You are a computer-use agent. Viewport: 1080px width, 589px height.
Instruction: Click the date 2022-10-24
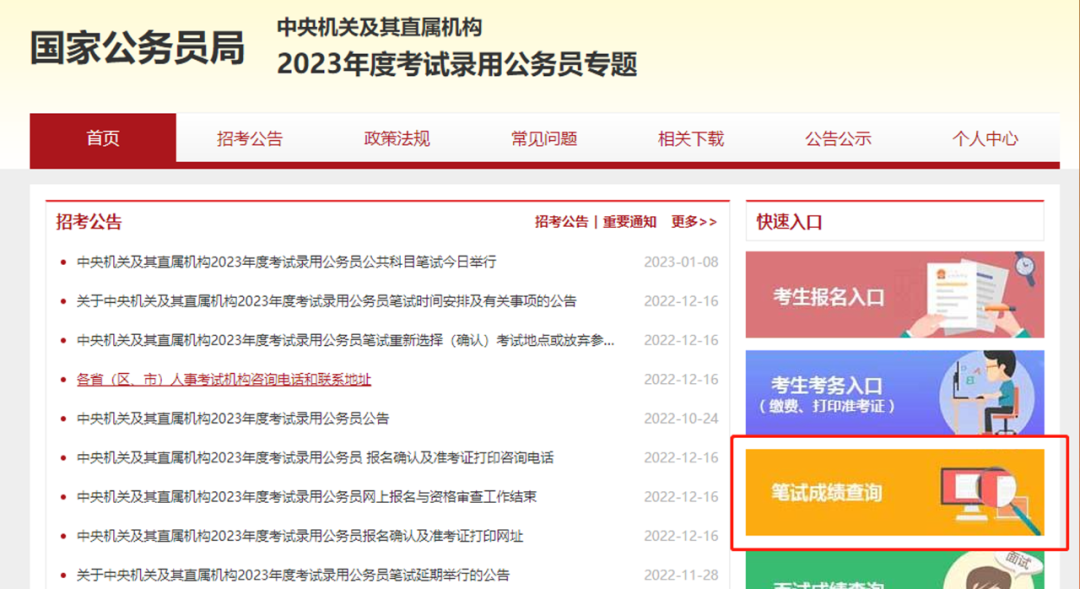[681, 419]
